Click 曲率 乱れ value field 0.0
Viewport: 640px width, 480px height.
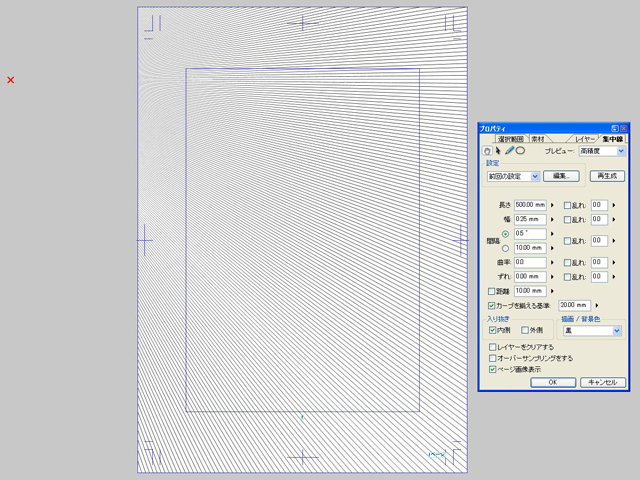pos(599,262)
